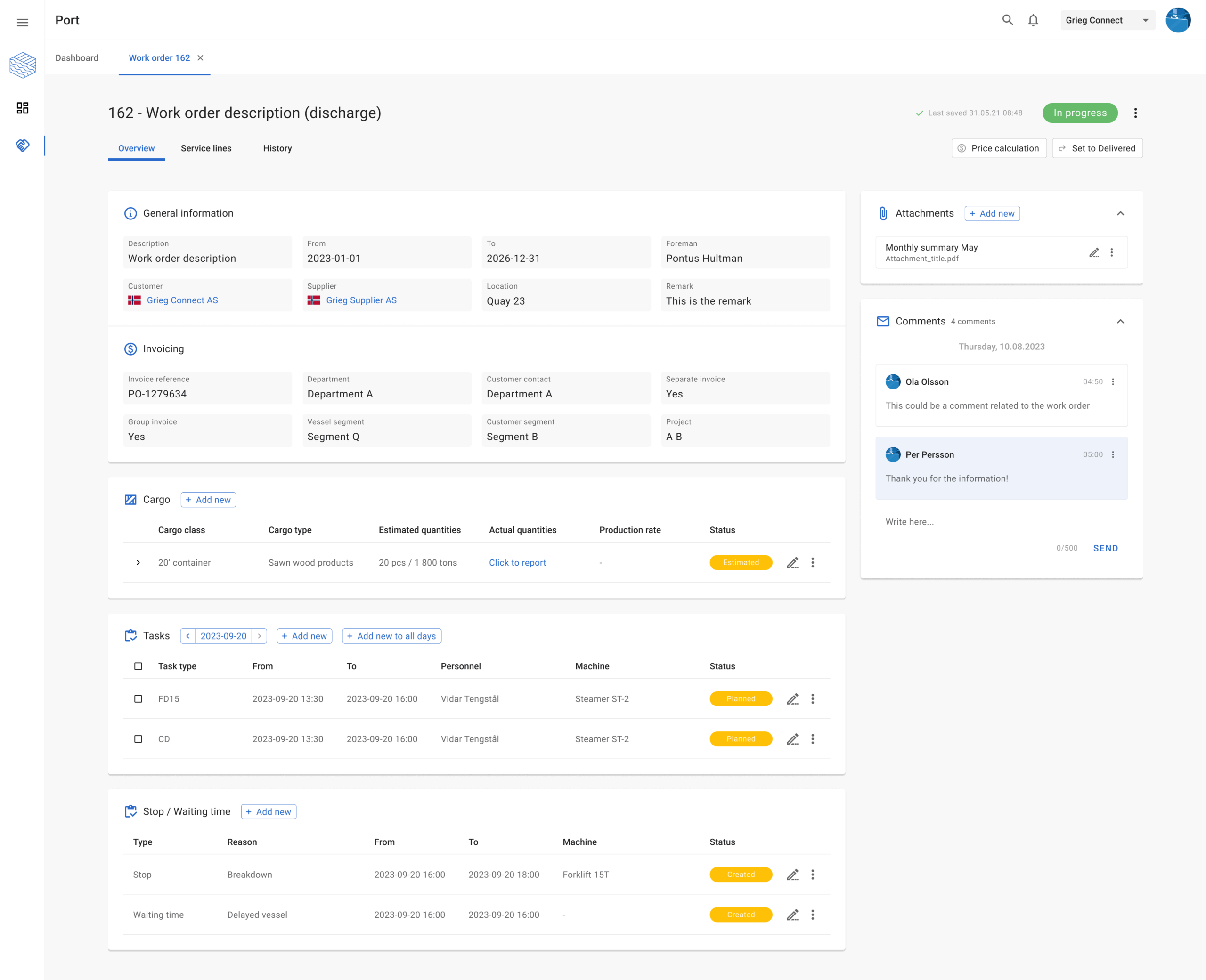Open the Grieg Connect dropdown
Viewport: 1206px width, 980px height.
click(1107, 20)
